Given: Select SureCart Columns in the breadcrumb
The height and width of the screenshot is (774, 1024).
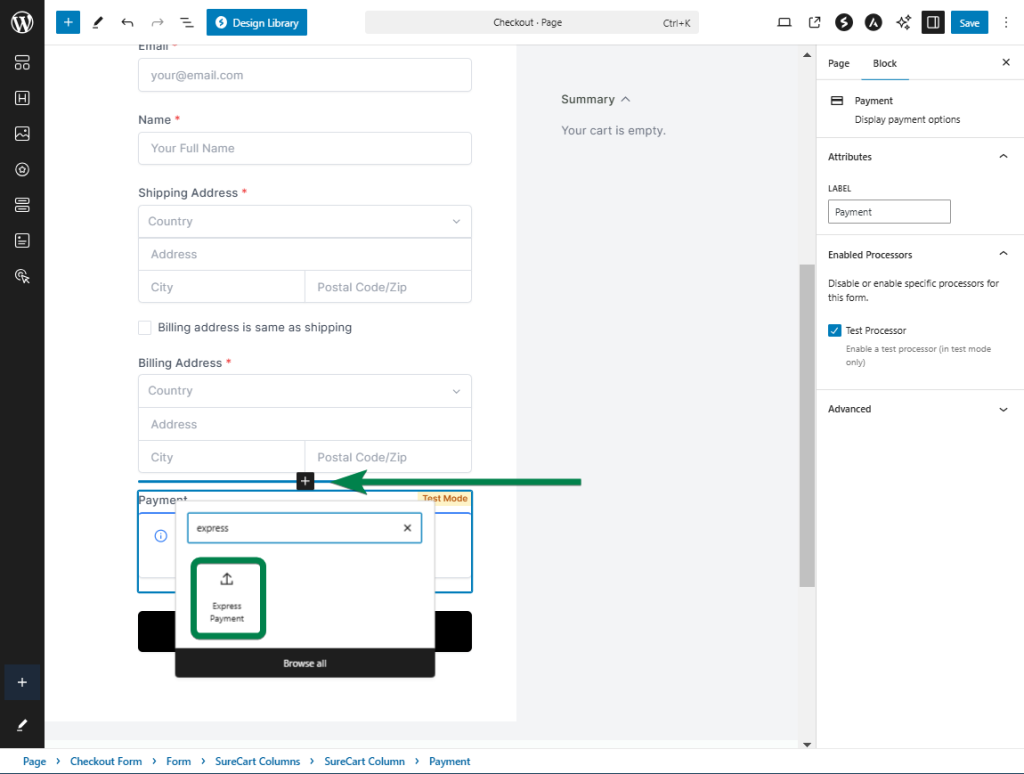Looking at the screenshot, I should (257, 761).
